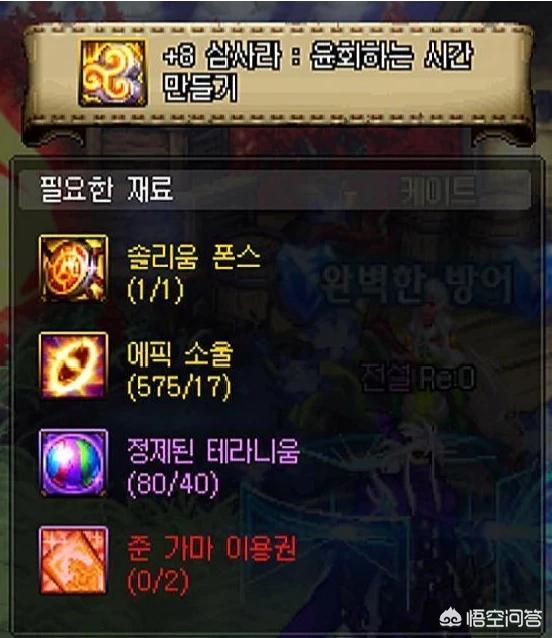Screen dimensions: 552x638
Task: Click the 정제된 테라니움 rainbow orb icon
Action: click(x=74, y=463)
